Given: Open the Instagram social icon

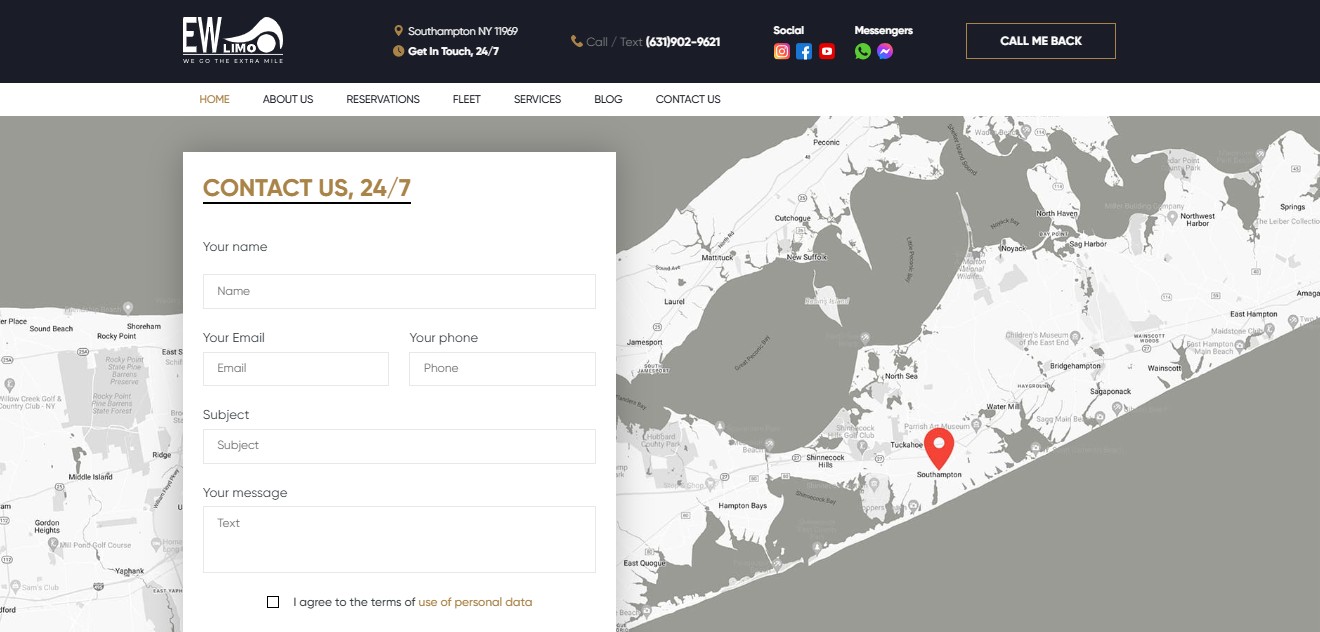Looking at the screenshot, I should (x=782, y=52).
